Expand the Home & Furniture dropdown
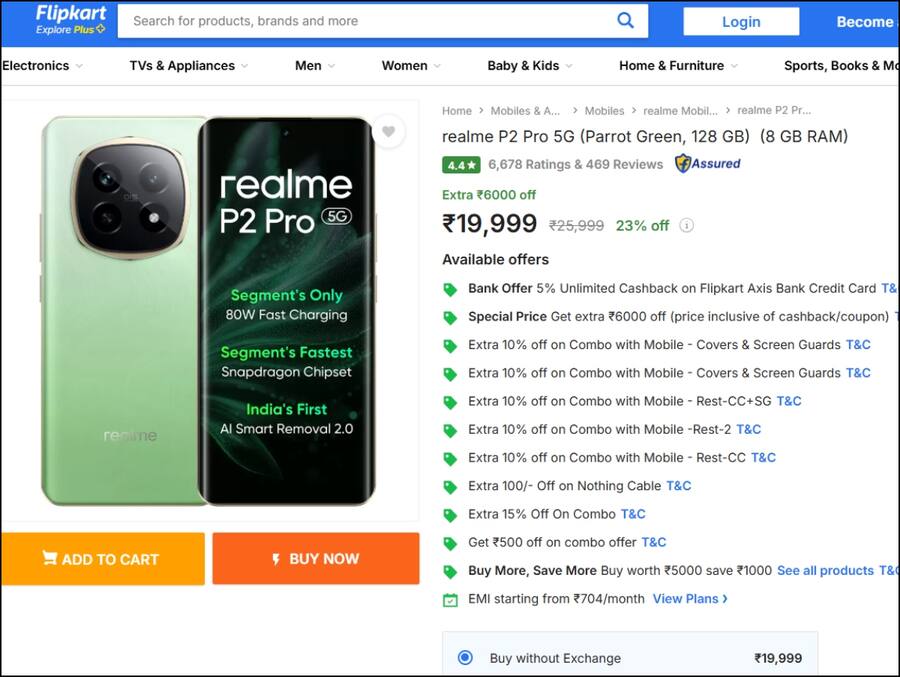900x677 pixels. tap(677, 65)
